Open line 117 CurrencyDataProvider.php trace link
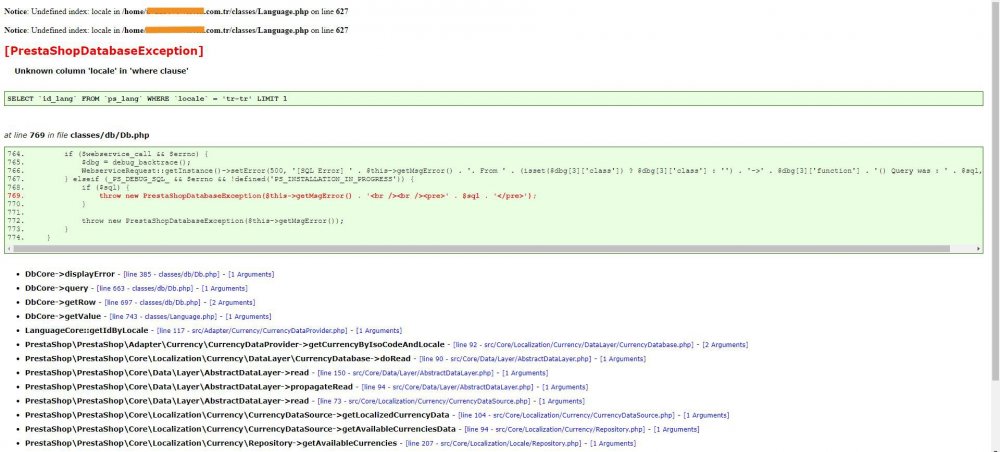Screen dimensions: 1000x452 tap(252, 330)
